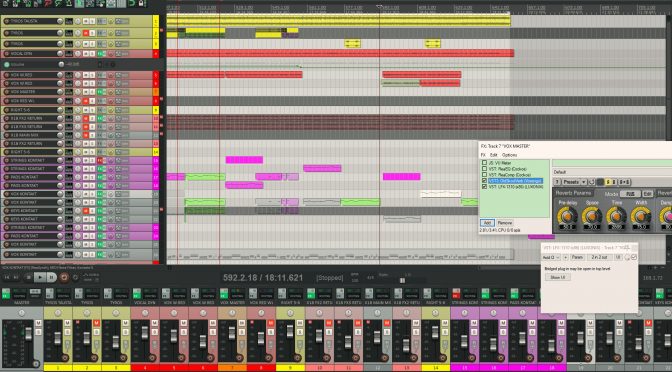Open the Default preset combo box
Viewport: 672px width, 372px height.
pos(612,172)
